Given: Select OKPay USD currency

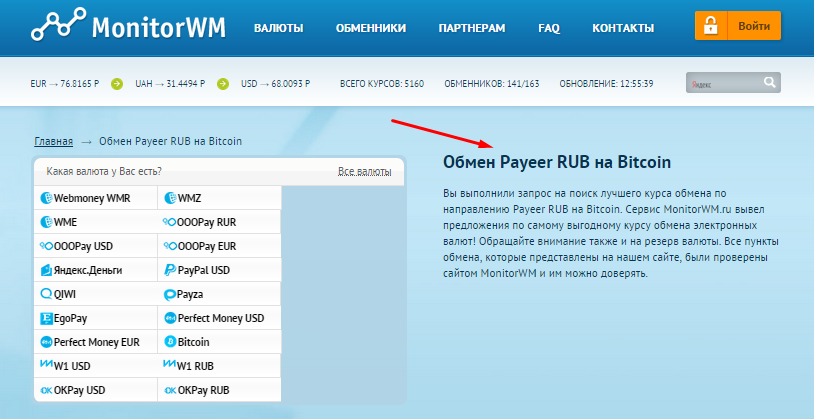Looking at the screenshot, I should (96, 390).
